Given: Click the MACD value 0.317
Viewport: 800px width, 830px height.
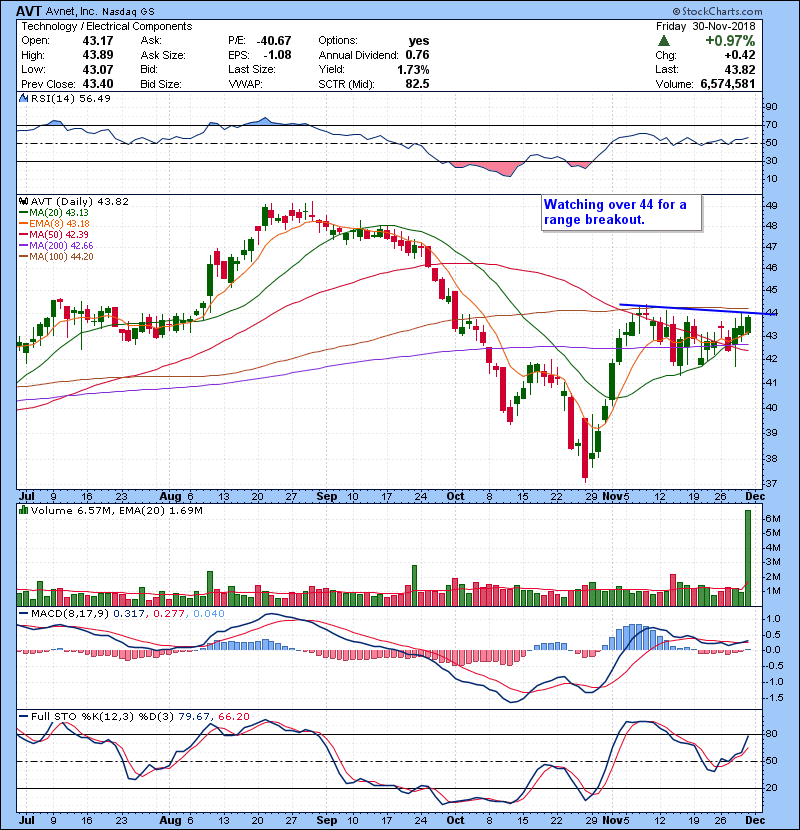Looking at the screenshot, I should pos(129,614).
